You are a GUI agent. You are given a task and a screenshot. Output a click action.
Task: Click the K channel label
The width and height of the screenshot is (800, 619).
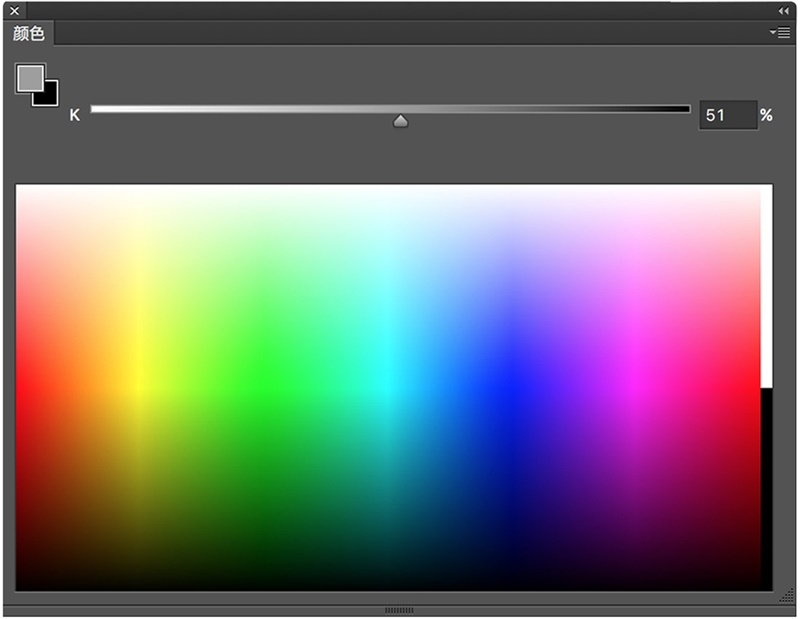pos(75,115)
